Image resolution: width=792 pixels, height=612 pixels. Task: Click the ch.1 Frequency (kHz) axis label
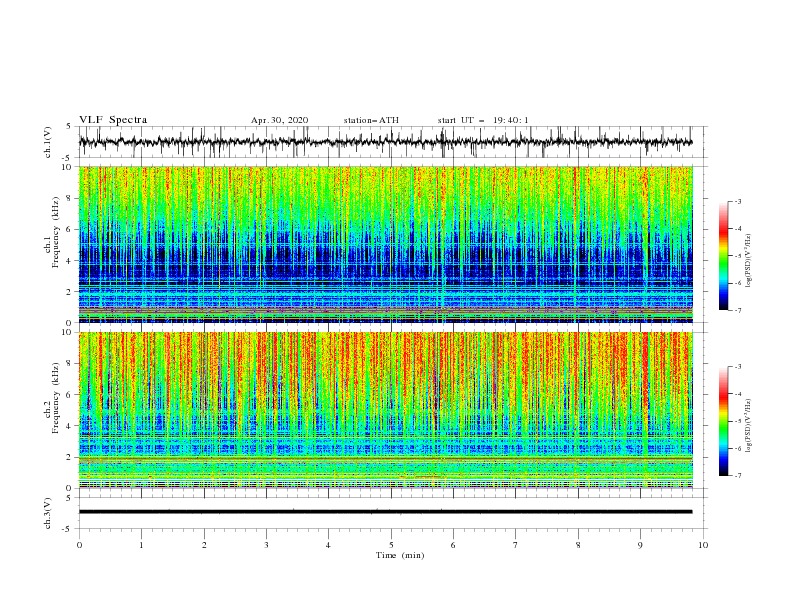pos(52,234)
